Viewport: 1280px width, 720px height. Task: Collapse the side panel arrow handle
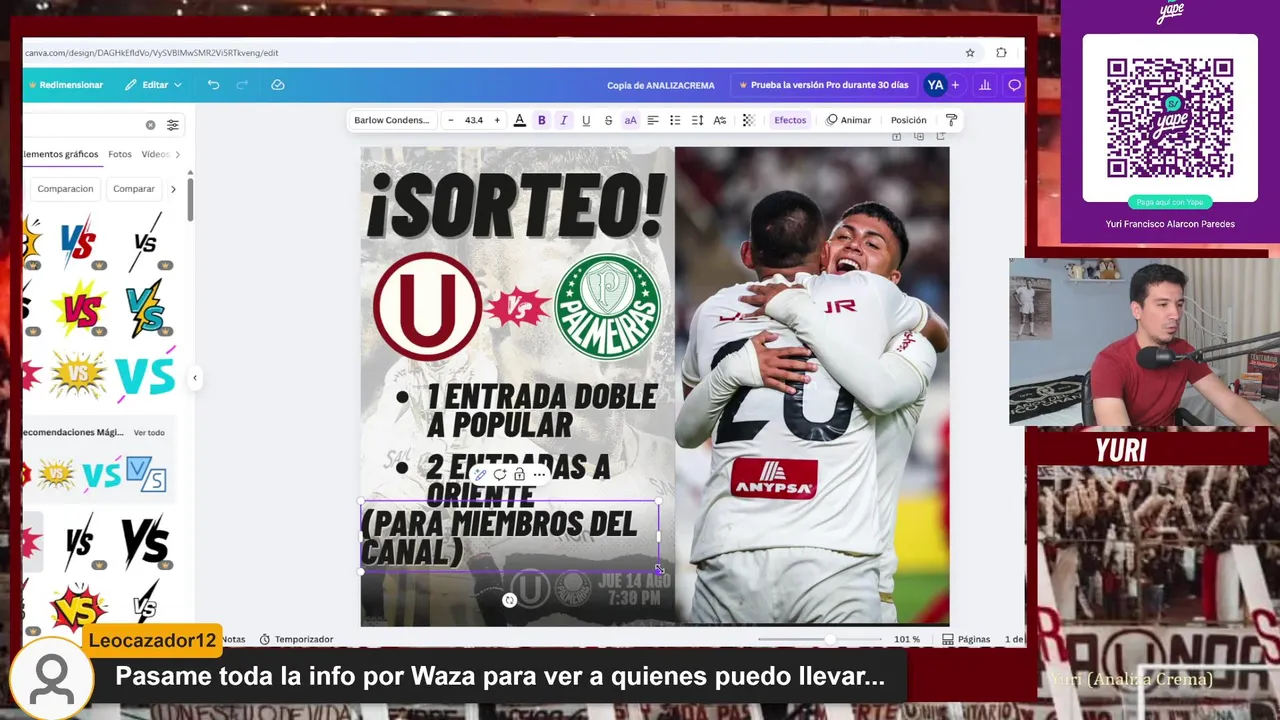(195, 378)
